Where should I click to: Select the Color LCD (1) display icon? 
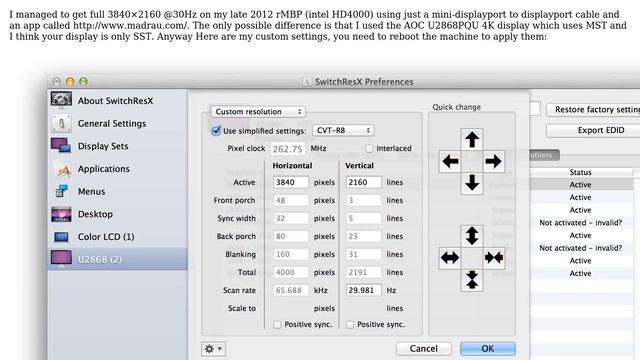[61, 237]
